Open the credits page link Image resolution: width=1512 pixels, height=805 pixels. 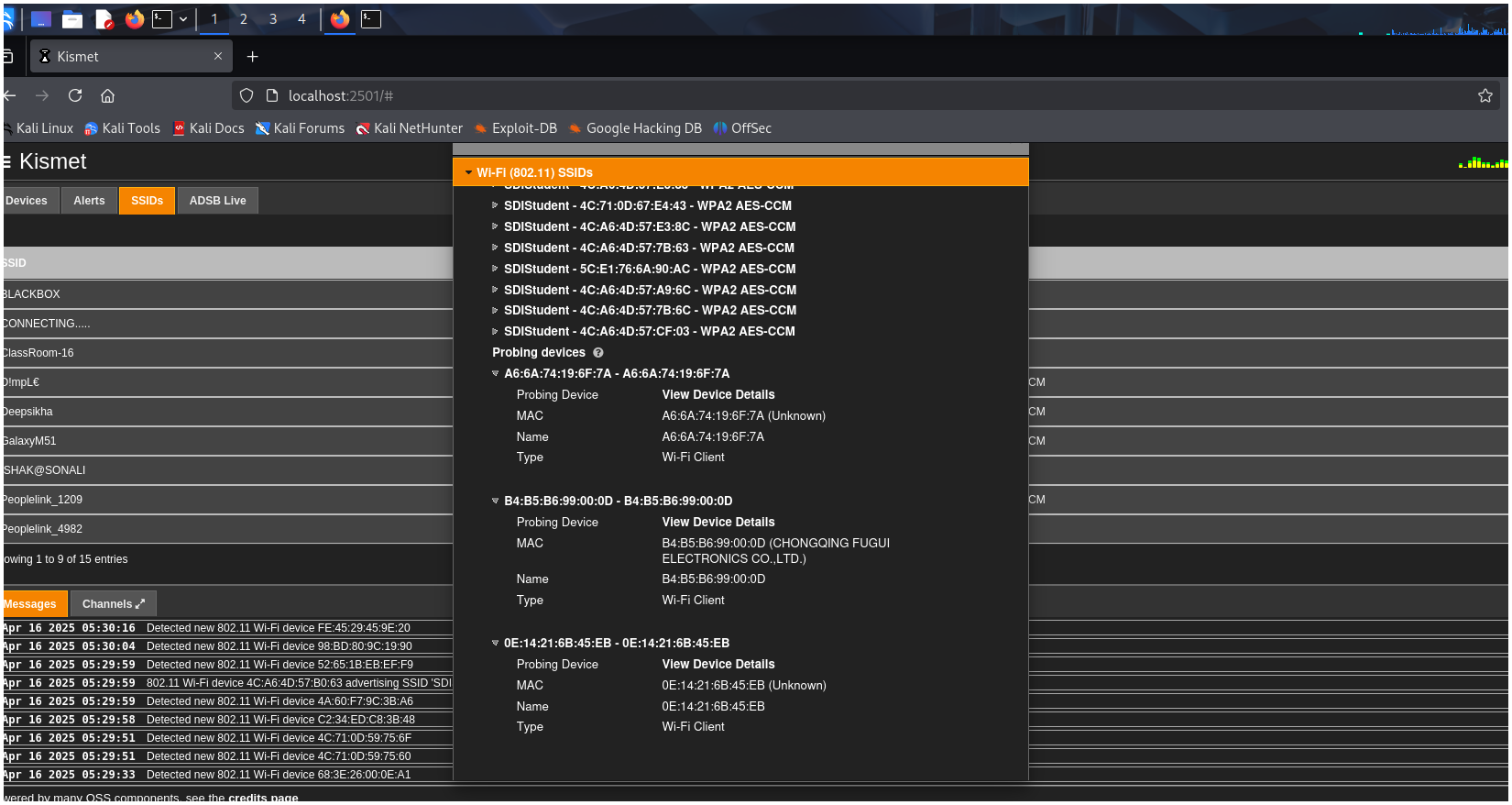pos(263,798)
